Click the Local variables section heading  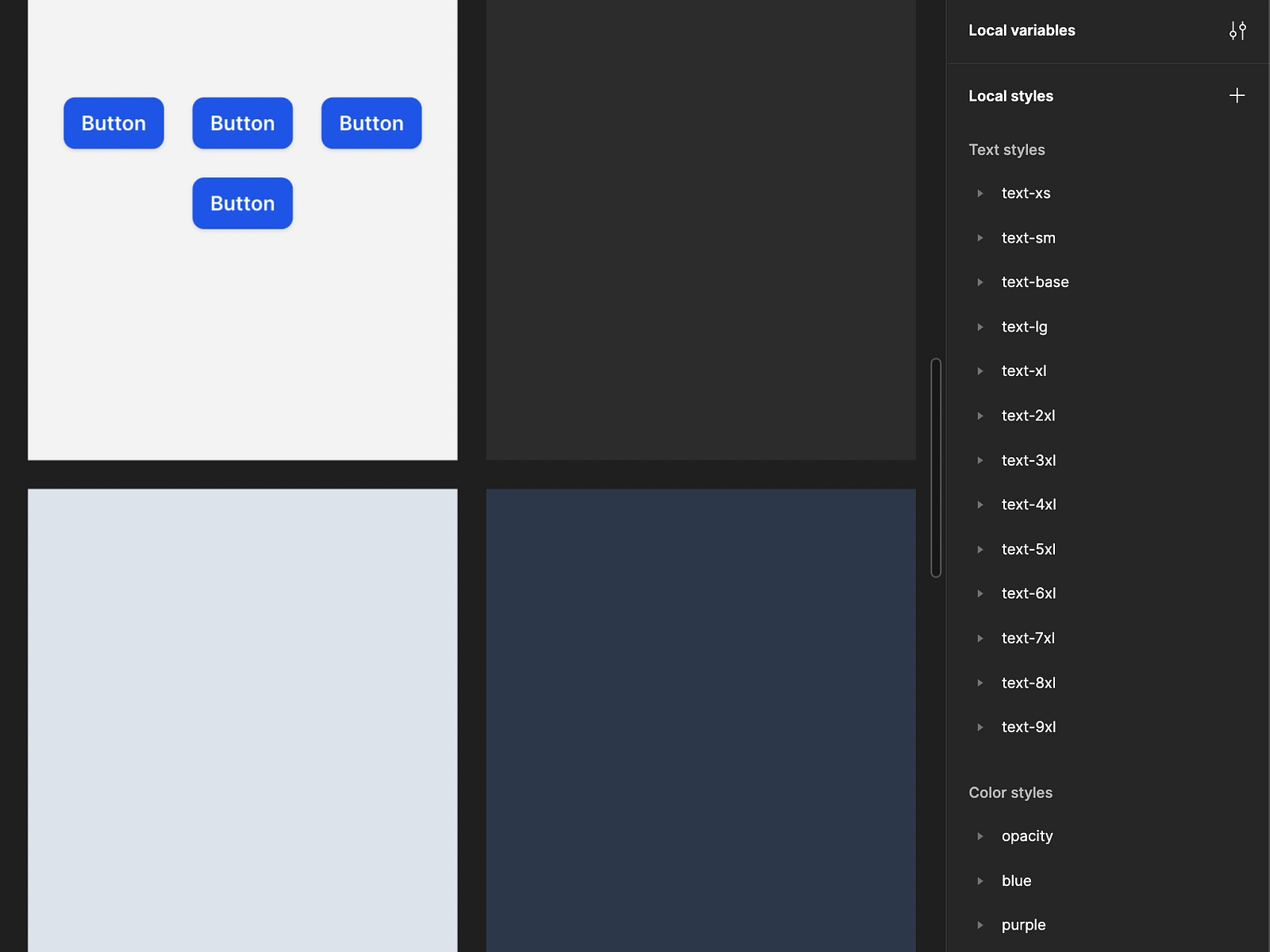[x=1022, y=30]
